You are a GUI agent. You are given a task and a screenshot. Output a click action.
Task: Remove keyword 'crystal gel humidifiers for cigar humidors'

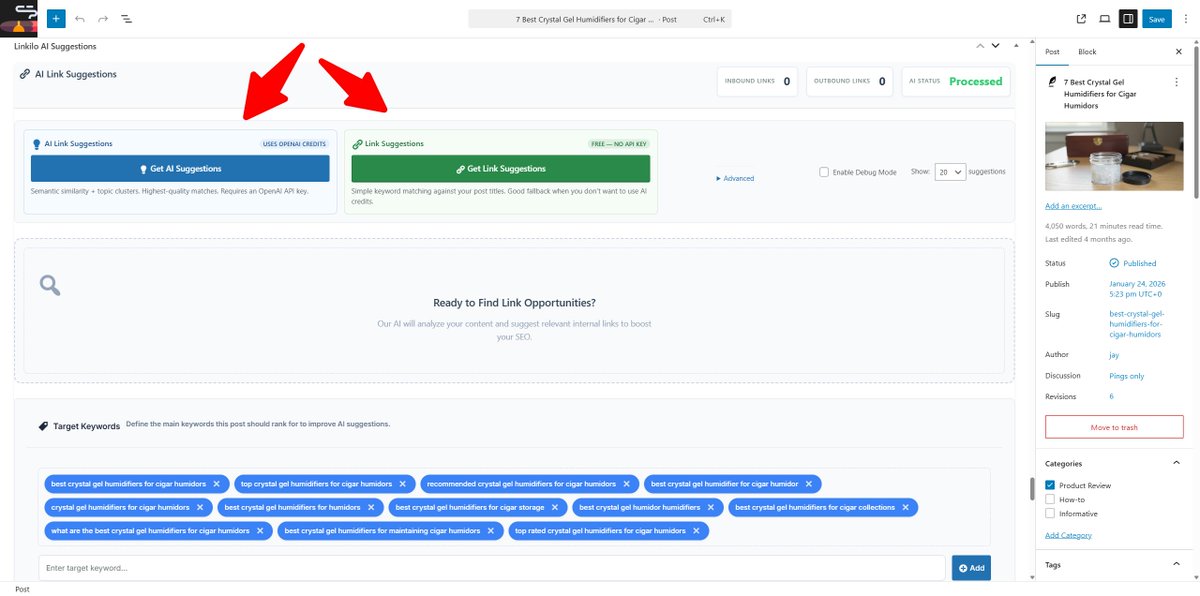(199, 507)
